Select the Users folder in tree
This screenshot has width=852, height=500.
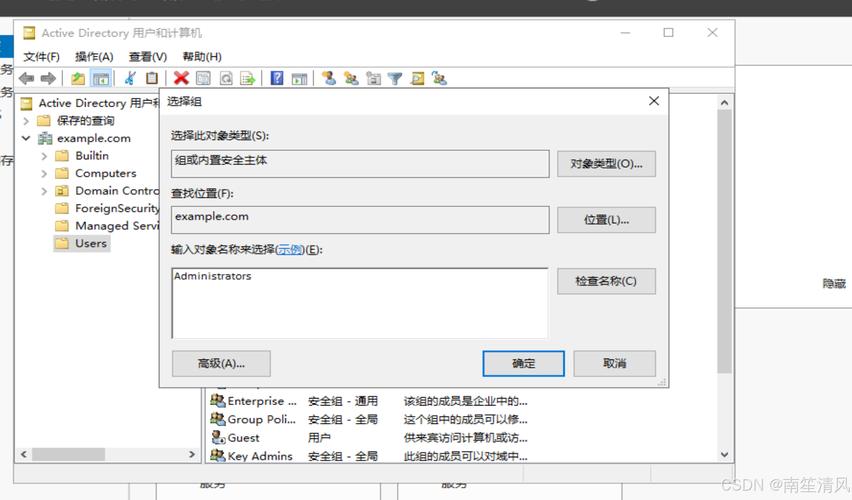(82, 243)
